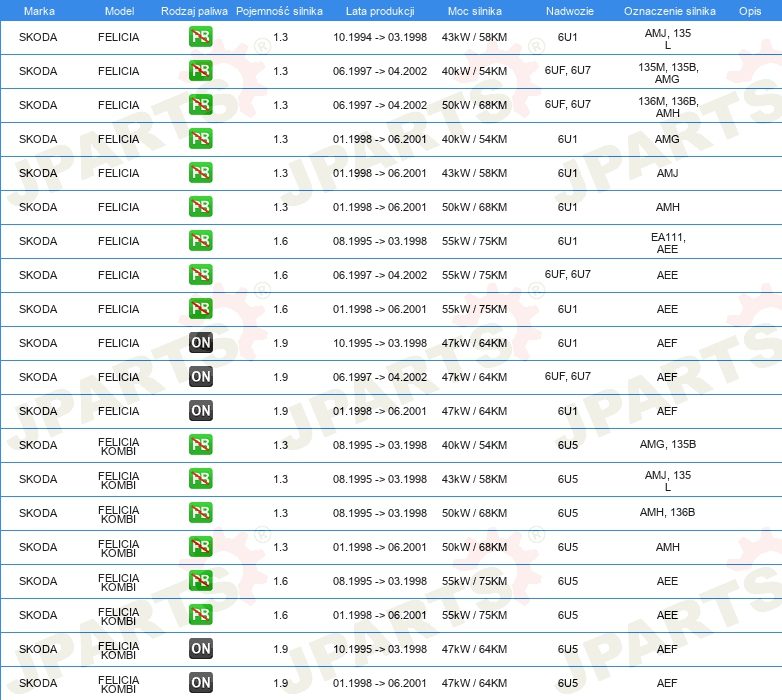Image resolution: width=782 pixels, height=700 pixels.
Task: Select 'AEF' code in the 1.9 6UF, 6U7 row
Action: pos(667,377)
